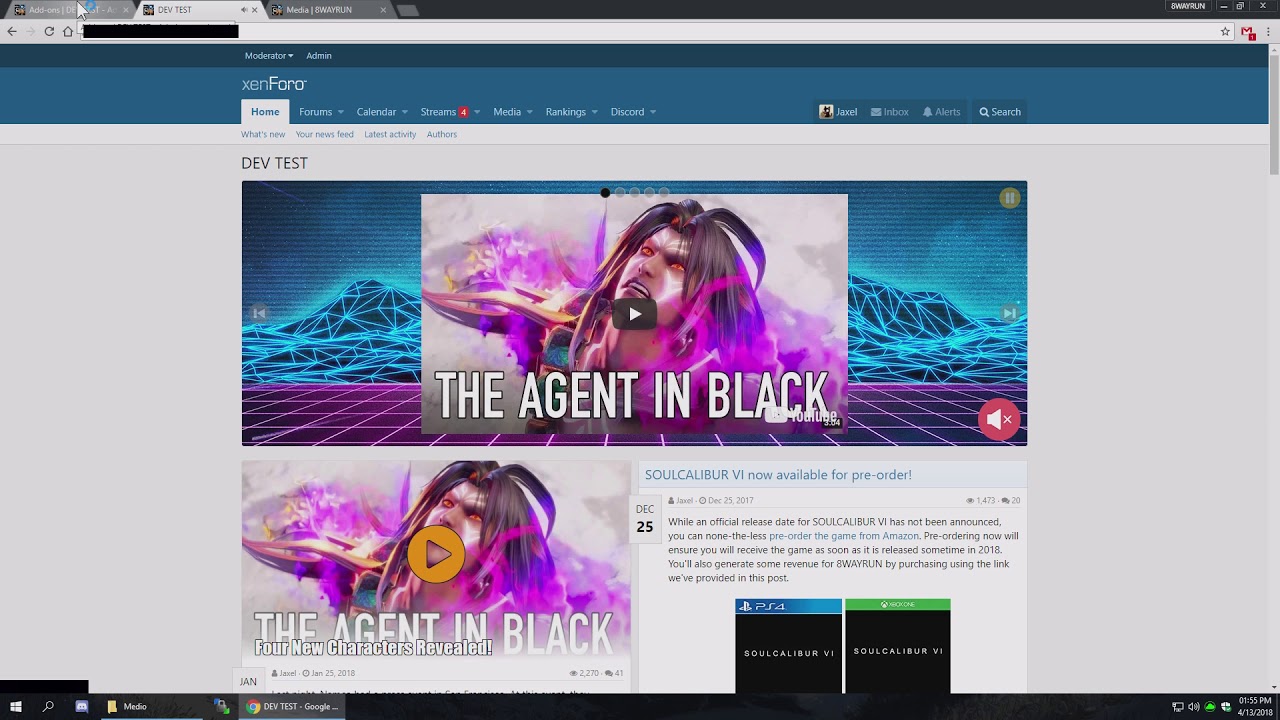Open the YouTube logo on the slider video
The width and height of the screenshot is (1280, 720).
pos(800,415)
